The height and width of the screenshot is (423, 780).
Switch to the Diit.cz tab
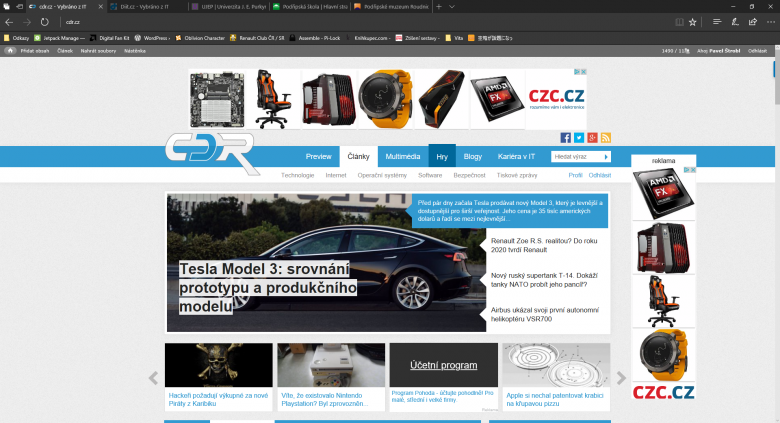144,6
